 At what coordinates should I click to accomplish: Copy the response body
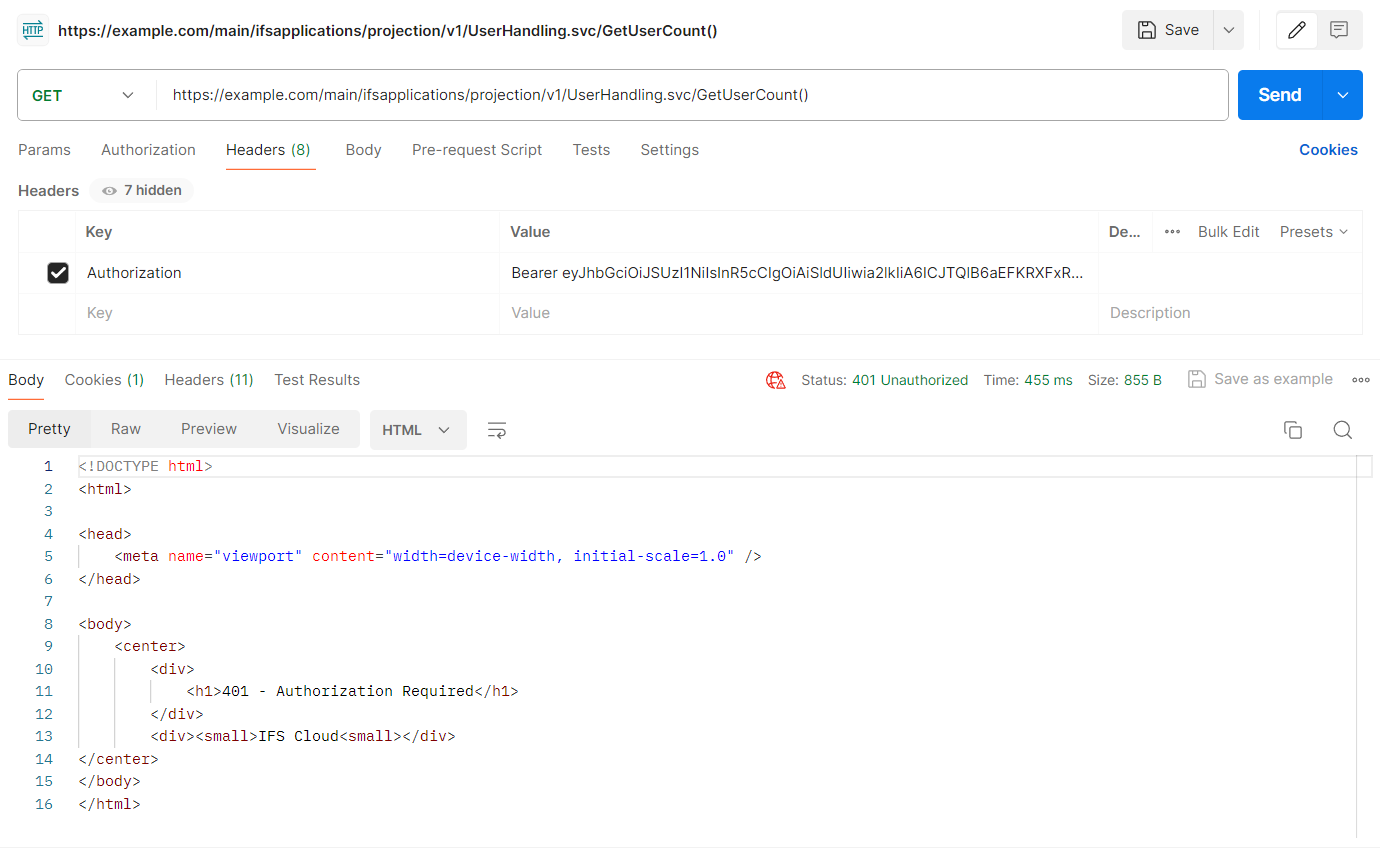click(1293, 429)
